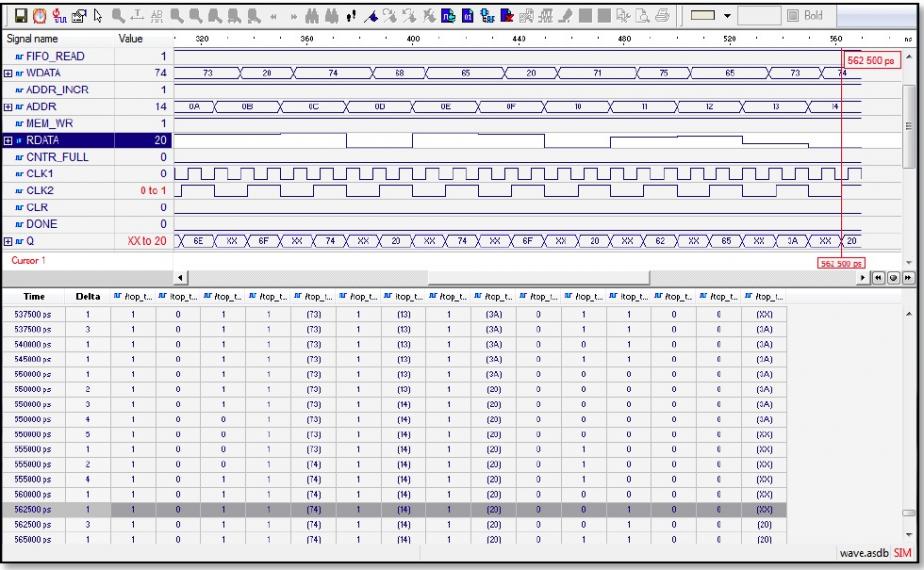Select the 540000 ps list row

tap(394, 344)
